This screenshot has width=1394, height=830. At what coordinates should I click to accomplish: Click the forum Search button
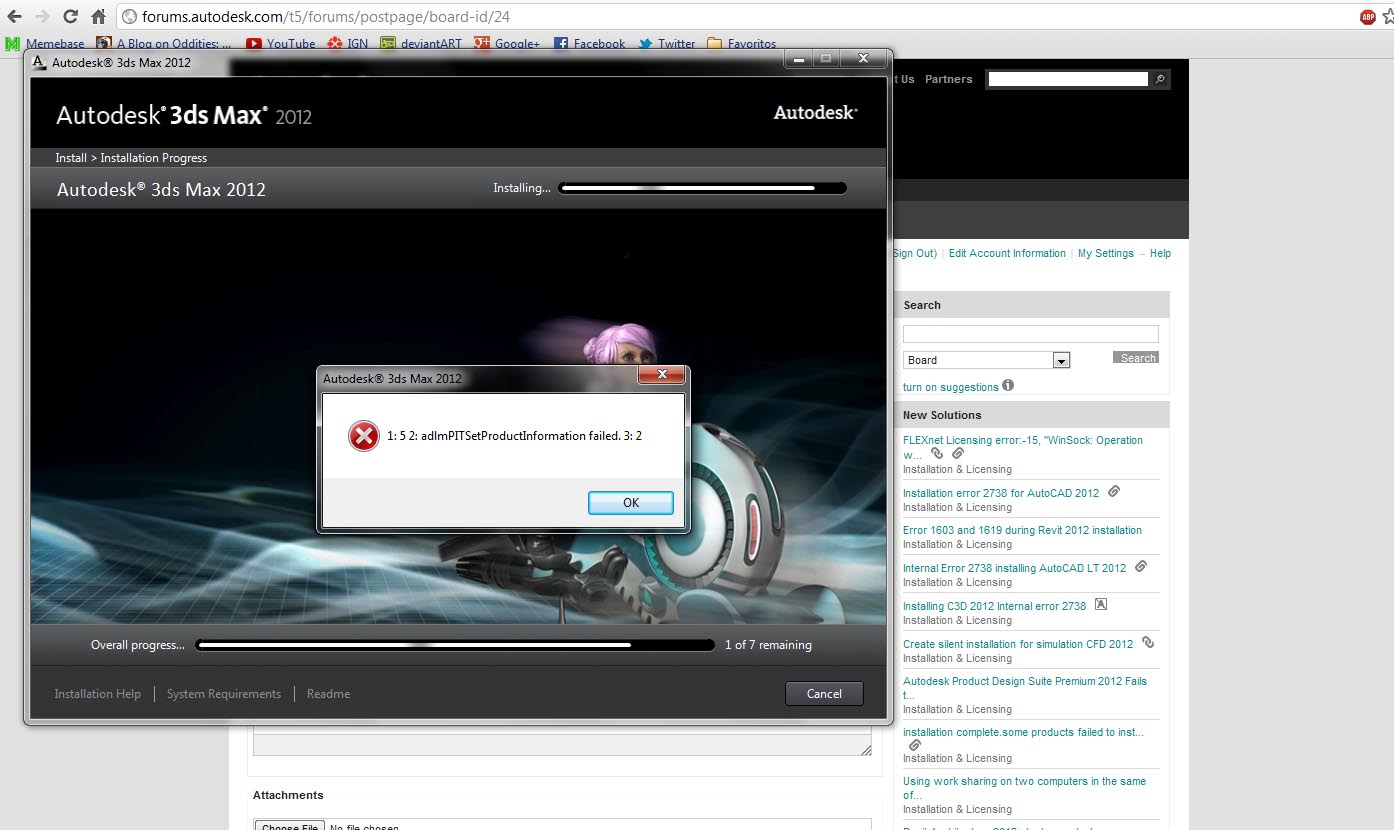(1136, 358)
